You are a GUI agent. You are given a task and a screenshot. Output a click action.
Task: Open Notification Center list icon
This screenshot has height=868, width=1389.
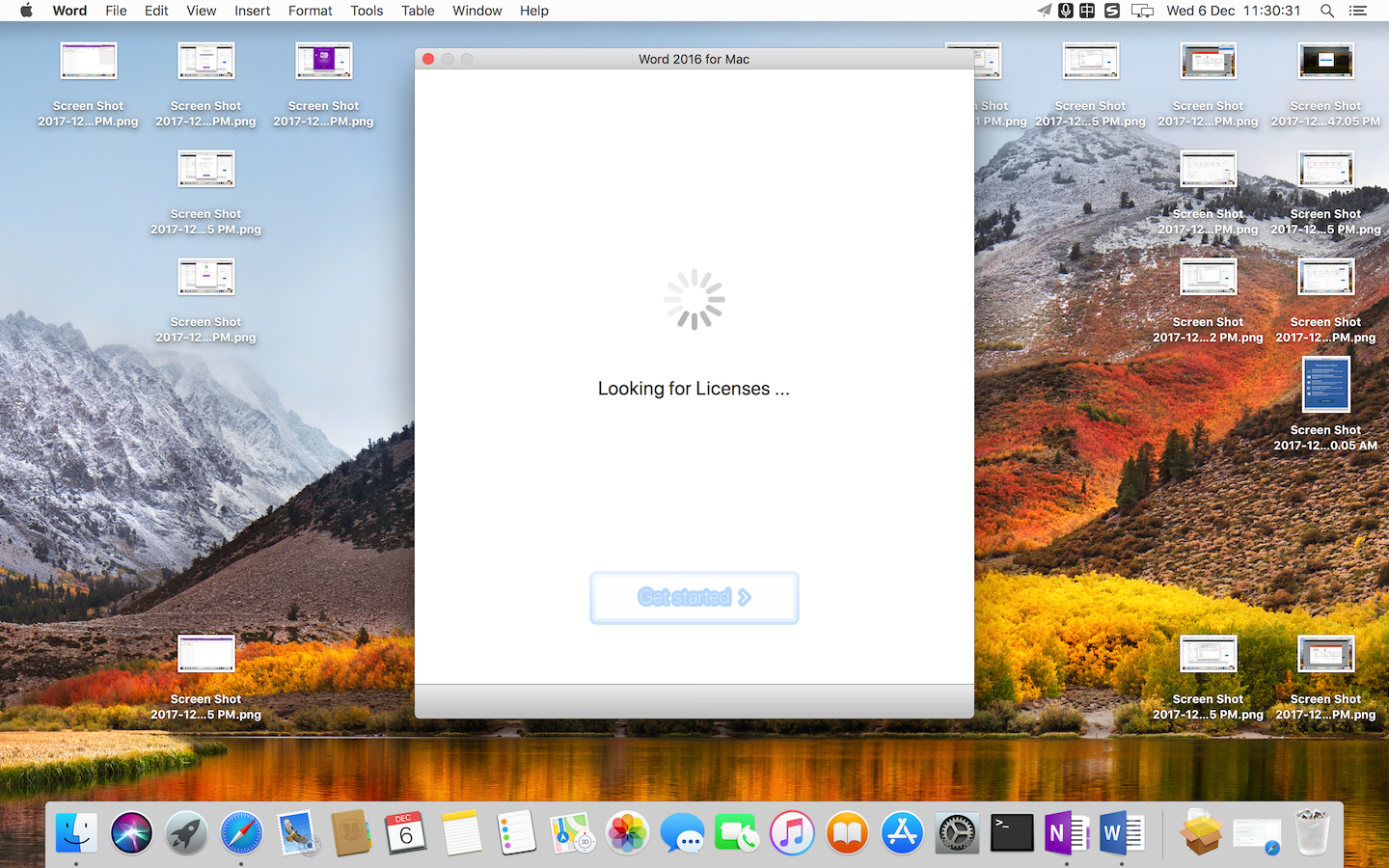click(1358, 11)
